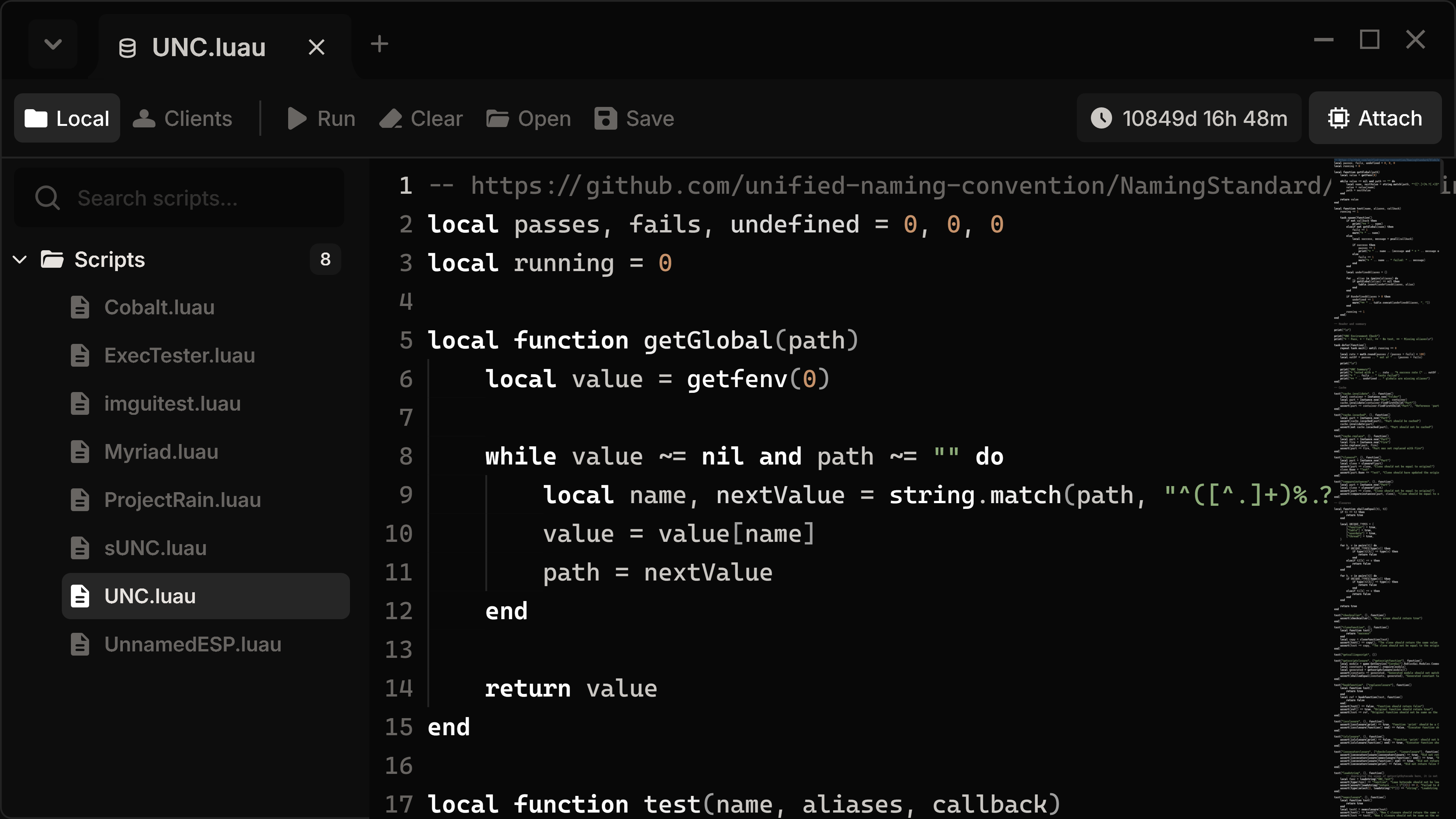Open Myriad.luau script
Viewport: 1456px width, 819px height.
206,452
